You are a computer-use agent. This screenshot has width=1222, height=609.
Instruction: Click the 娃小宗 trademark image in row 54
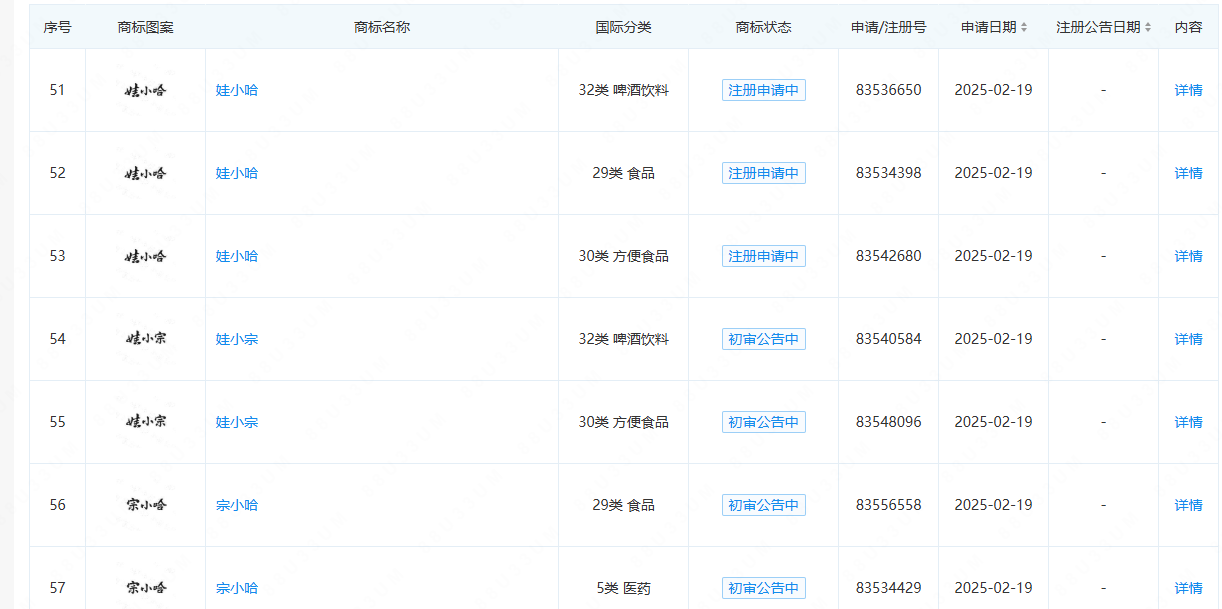tap(146, 339)
